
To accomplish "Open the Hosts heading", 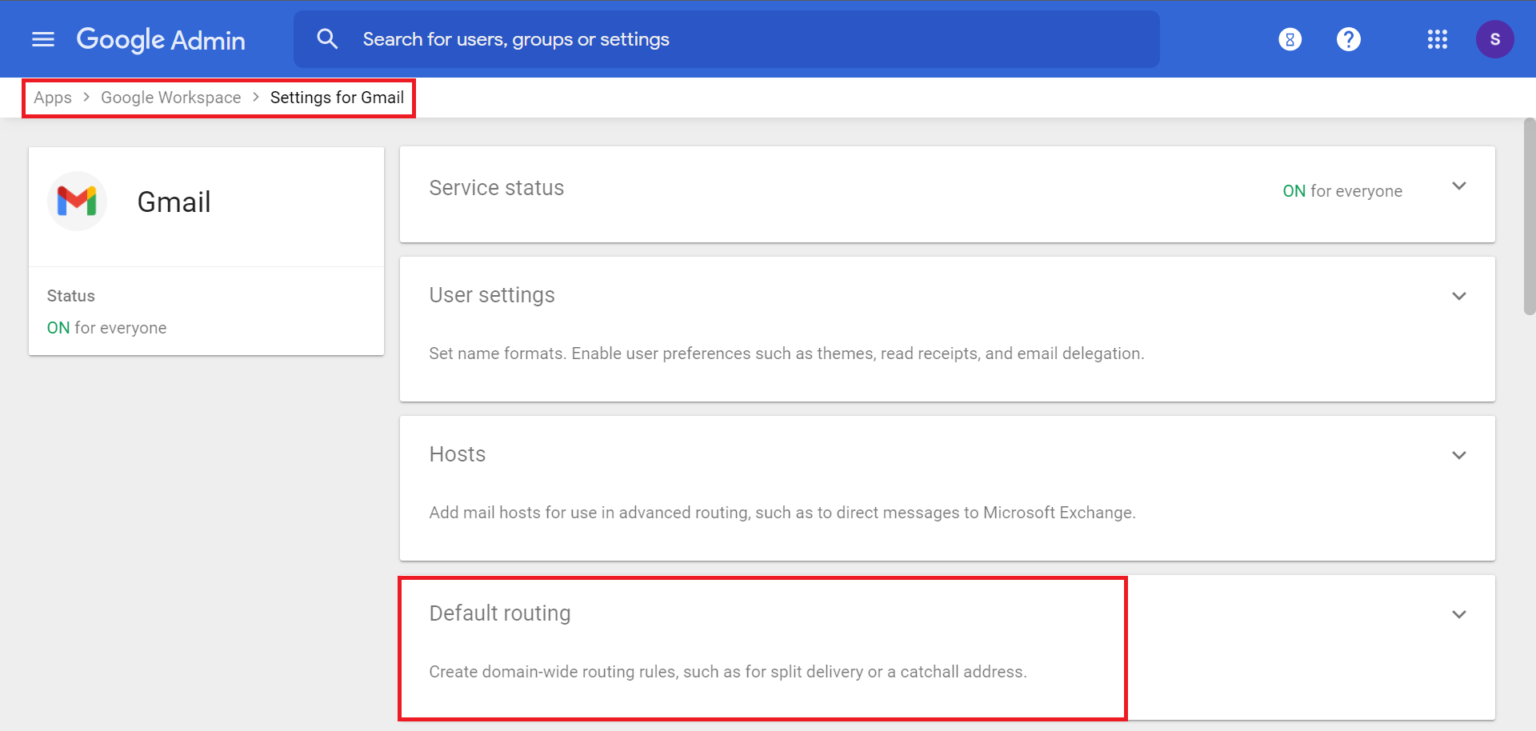I will [x=457, y=454].
